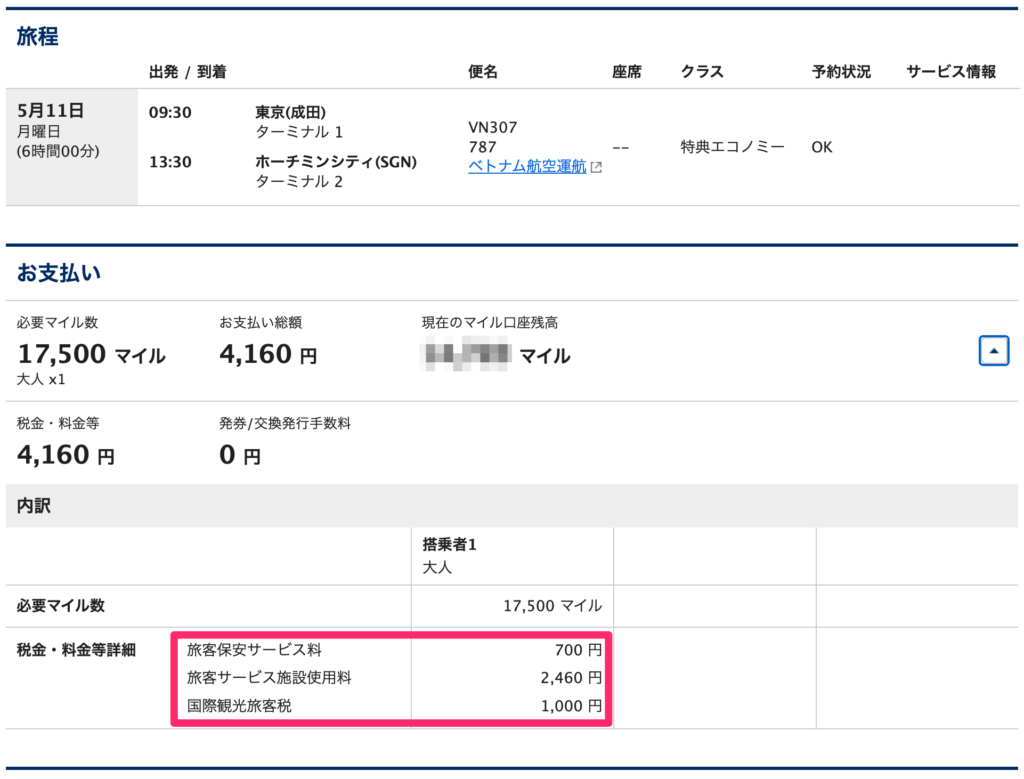The image size is (1024, 779).
Task: Select the 旅客サービス施設使用料 line
Action: tap(269, 678)
